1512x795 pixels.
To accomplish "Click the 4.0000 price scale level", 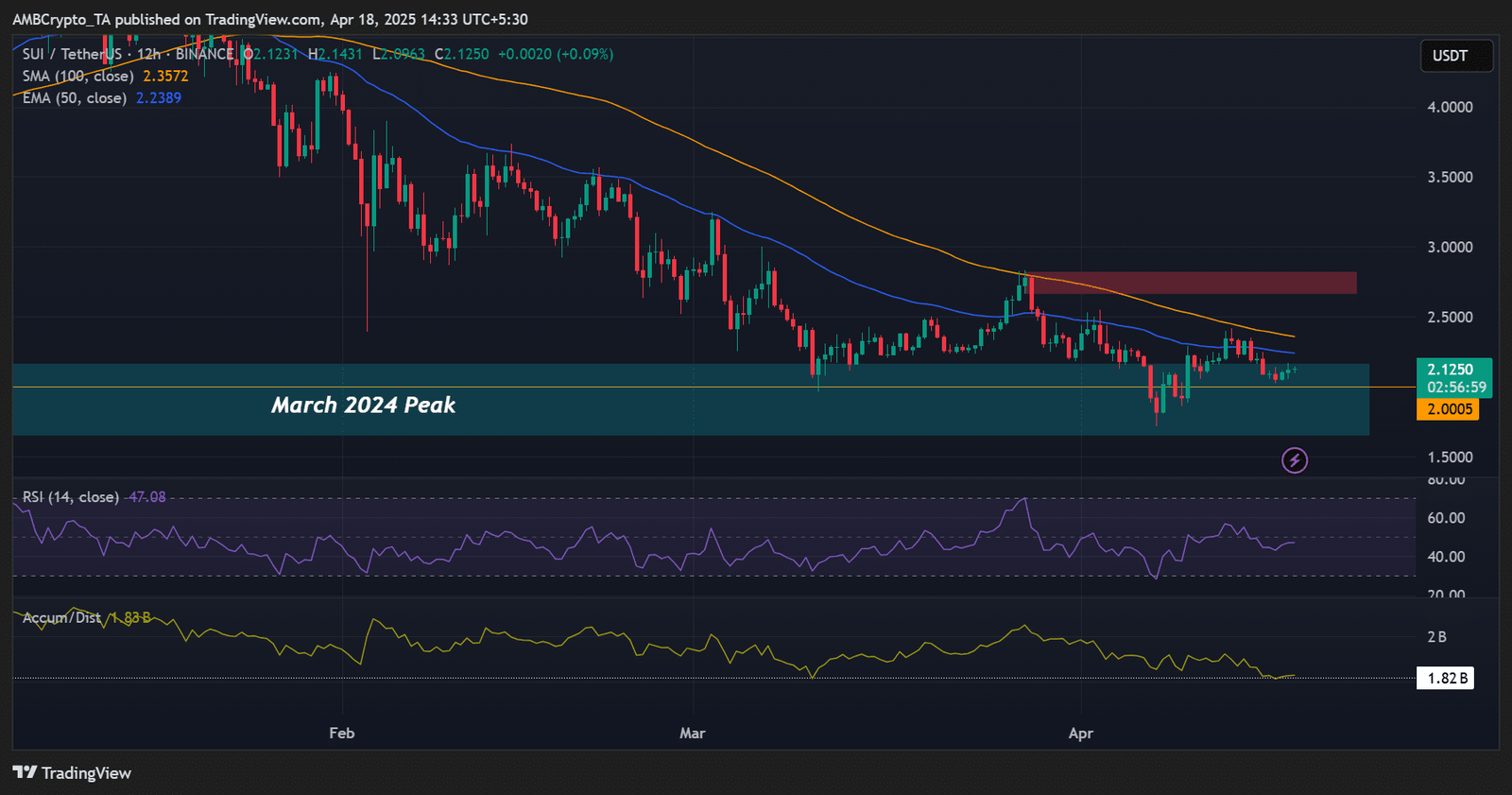I will pyautogui.click(x=1450, y=107).
